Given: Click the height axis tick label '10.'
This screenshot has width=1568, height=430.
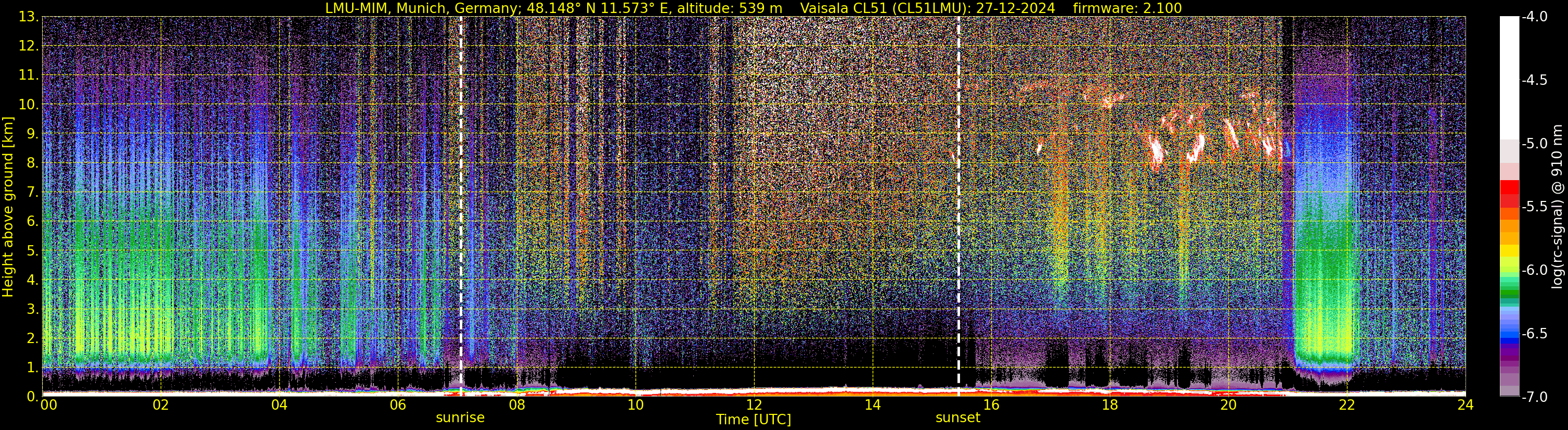Looking at the screenshot, I should point(29,105).
